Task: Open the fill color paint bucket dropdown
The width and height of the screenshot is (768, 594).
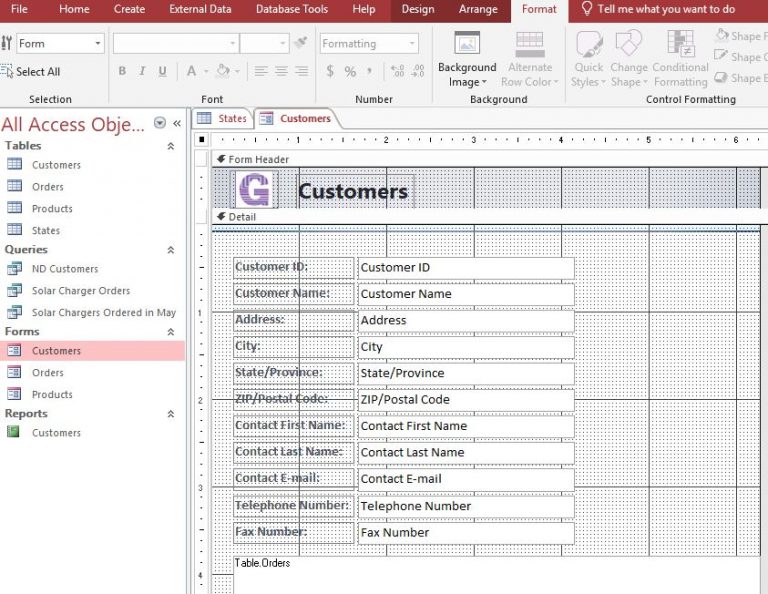Action: (x=236, y=71)
